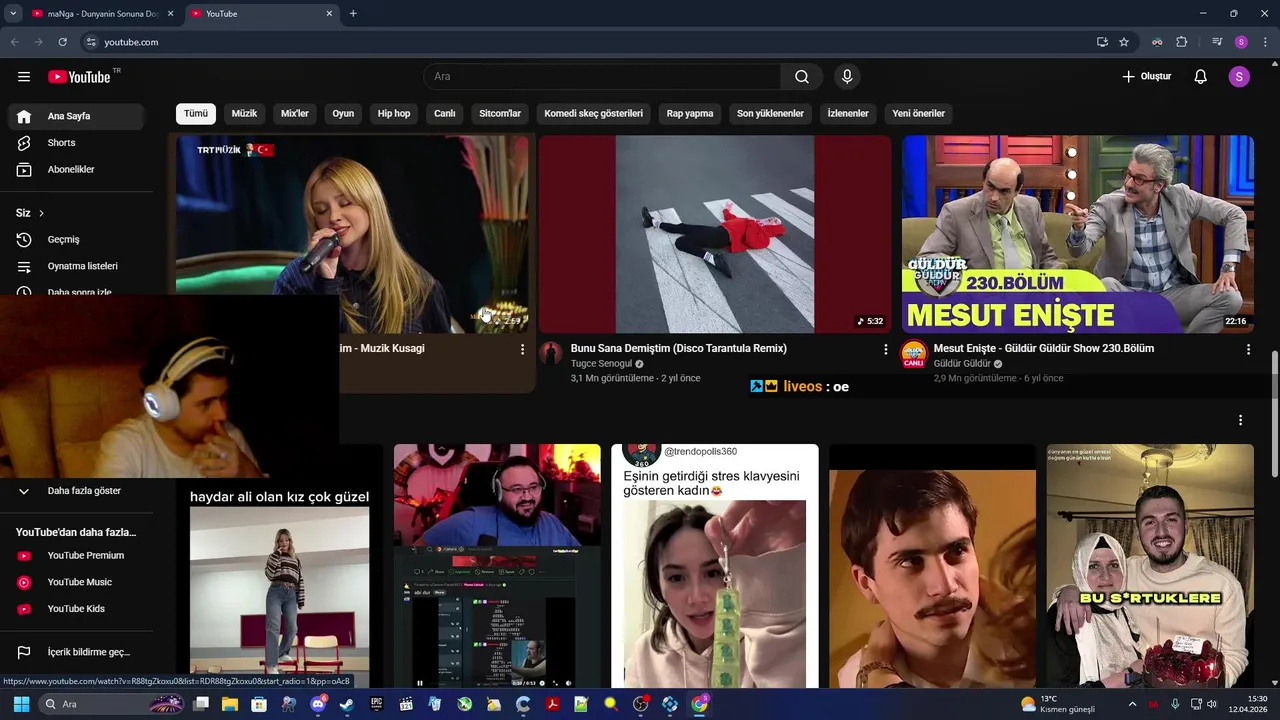Open options for Muzik Kusagi video
The height and width of the screenshot is (720, 1280).
(522, 349)
